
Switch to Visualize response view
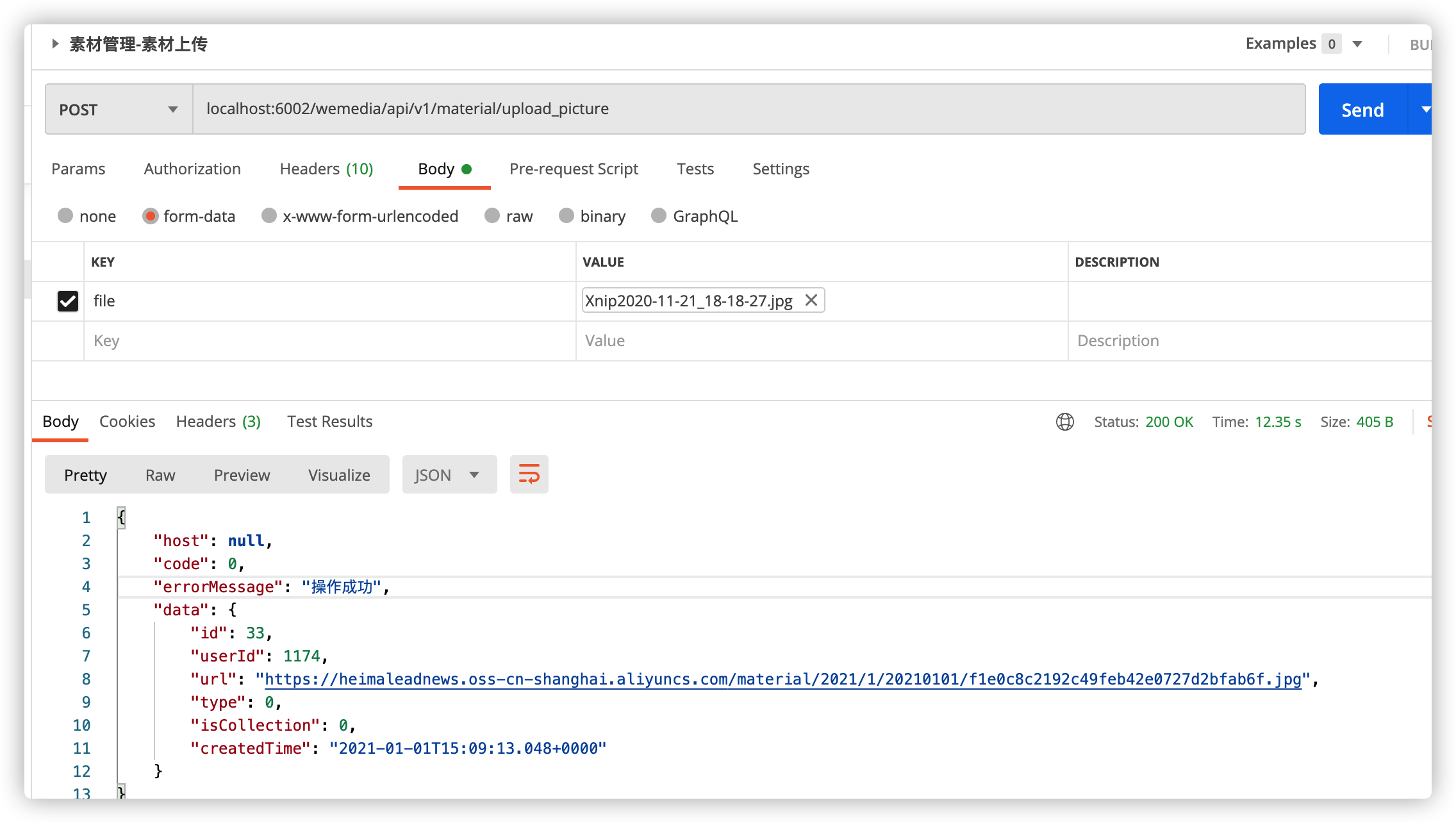(x=339, y=475)
